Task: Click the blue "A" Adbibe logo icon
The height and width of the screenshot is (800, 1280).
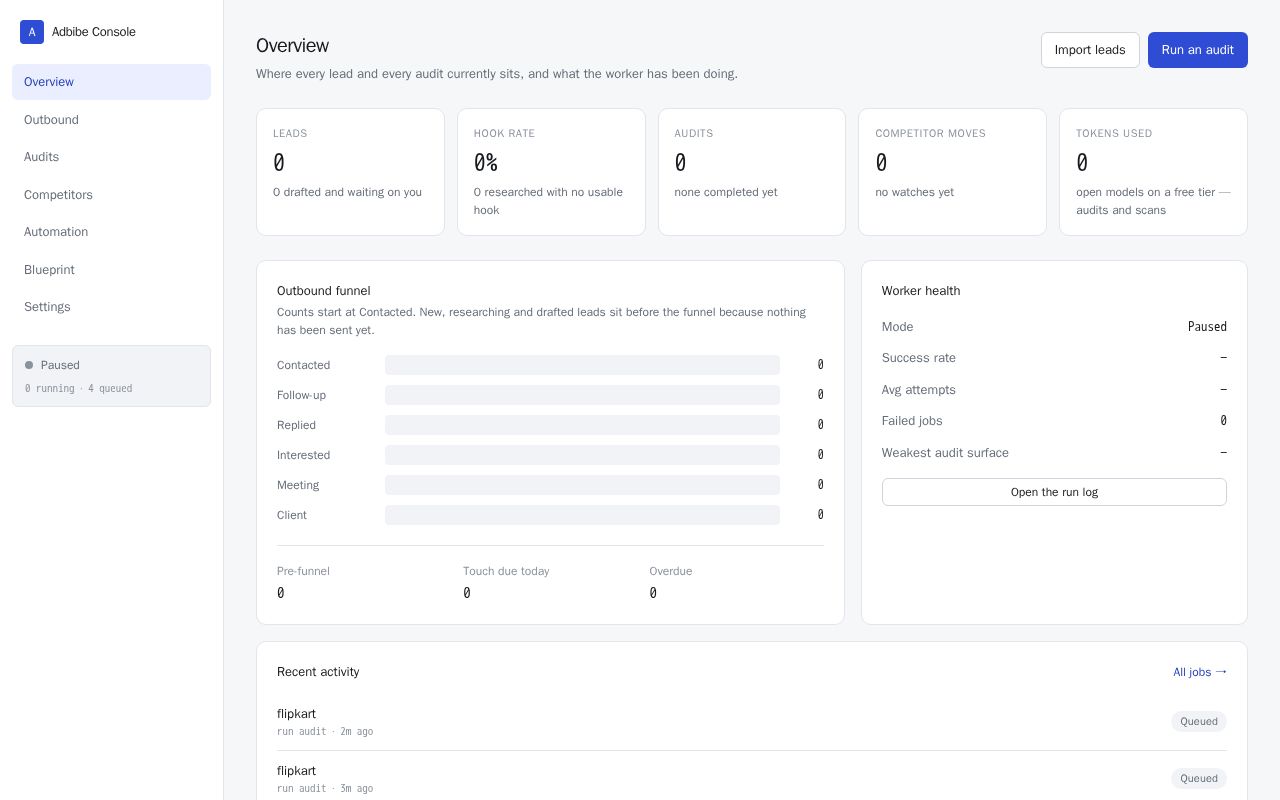Action: pyautogui.click(x=32, y=32)
